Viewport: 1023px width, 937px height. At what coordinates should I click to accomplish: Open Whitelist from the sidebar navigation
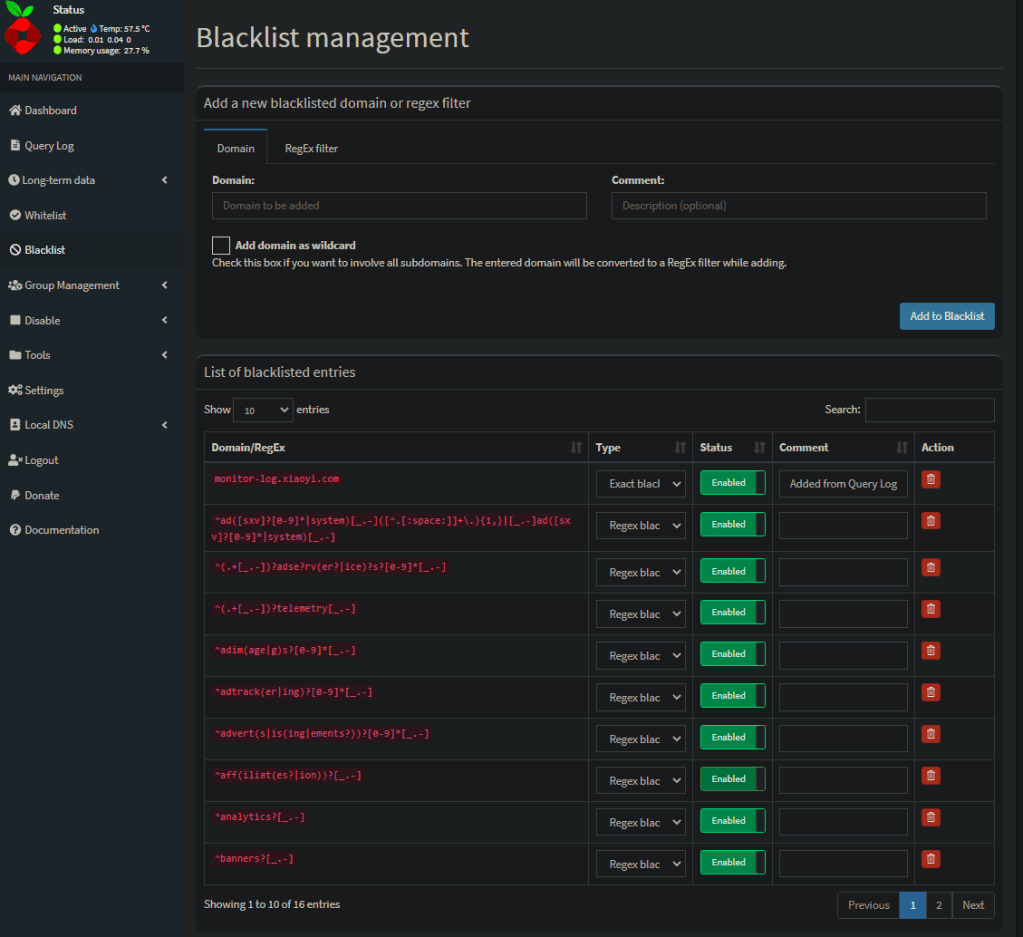click(x=45, y=215)
